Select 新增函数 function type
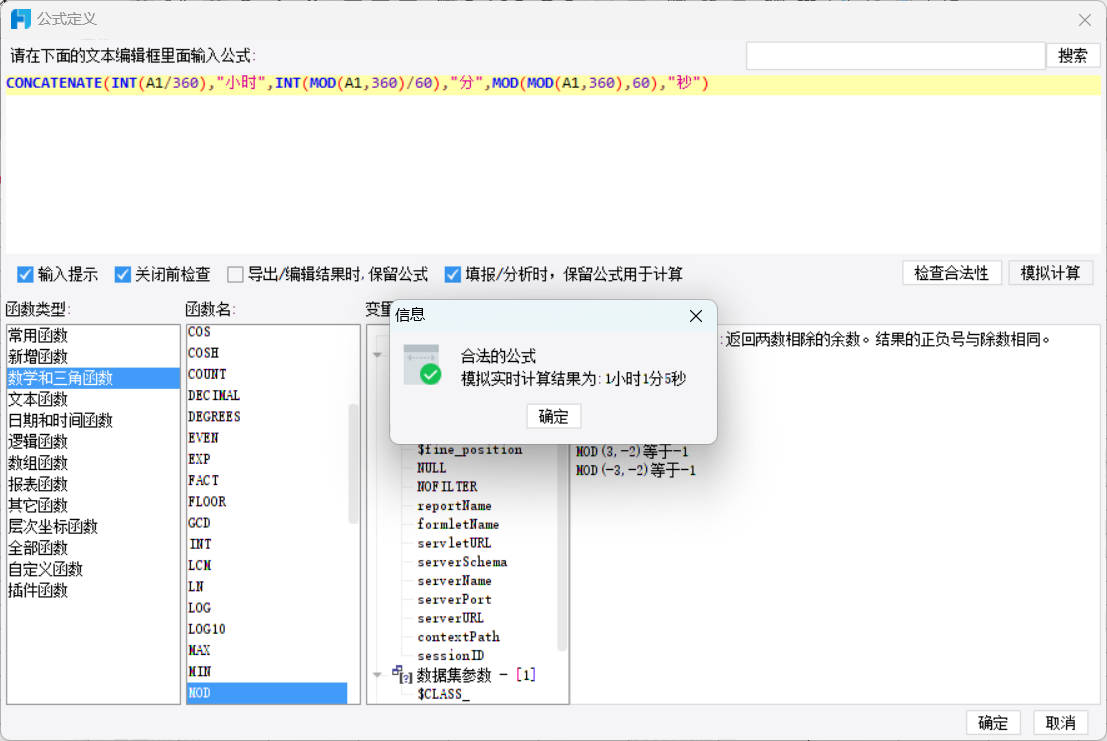 tap(93, 356)
